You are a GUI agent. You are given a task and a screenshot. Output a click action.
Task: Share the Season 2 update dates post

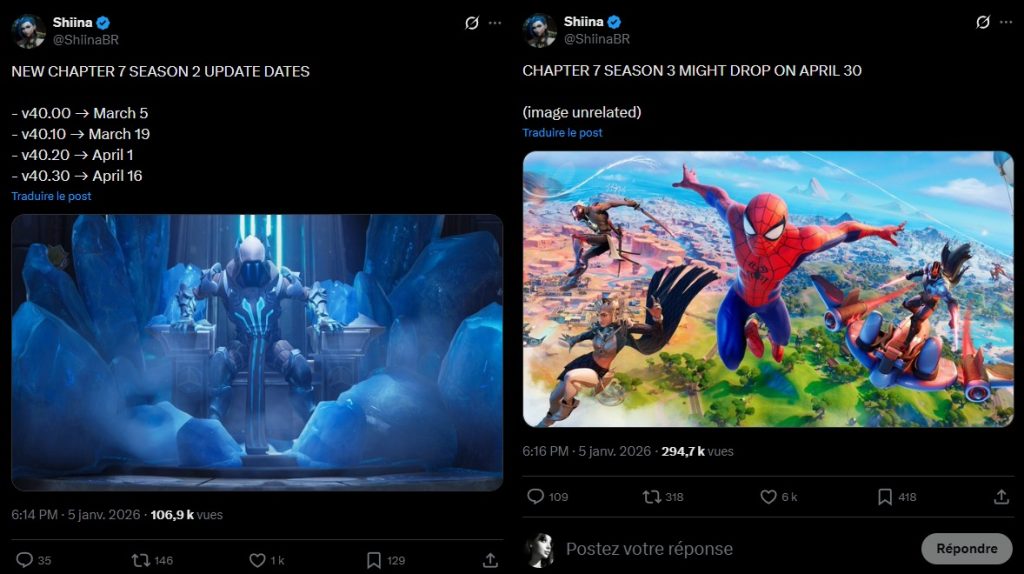[x=490, y=560]
